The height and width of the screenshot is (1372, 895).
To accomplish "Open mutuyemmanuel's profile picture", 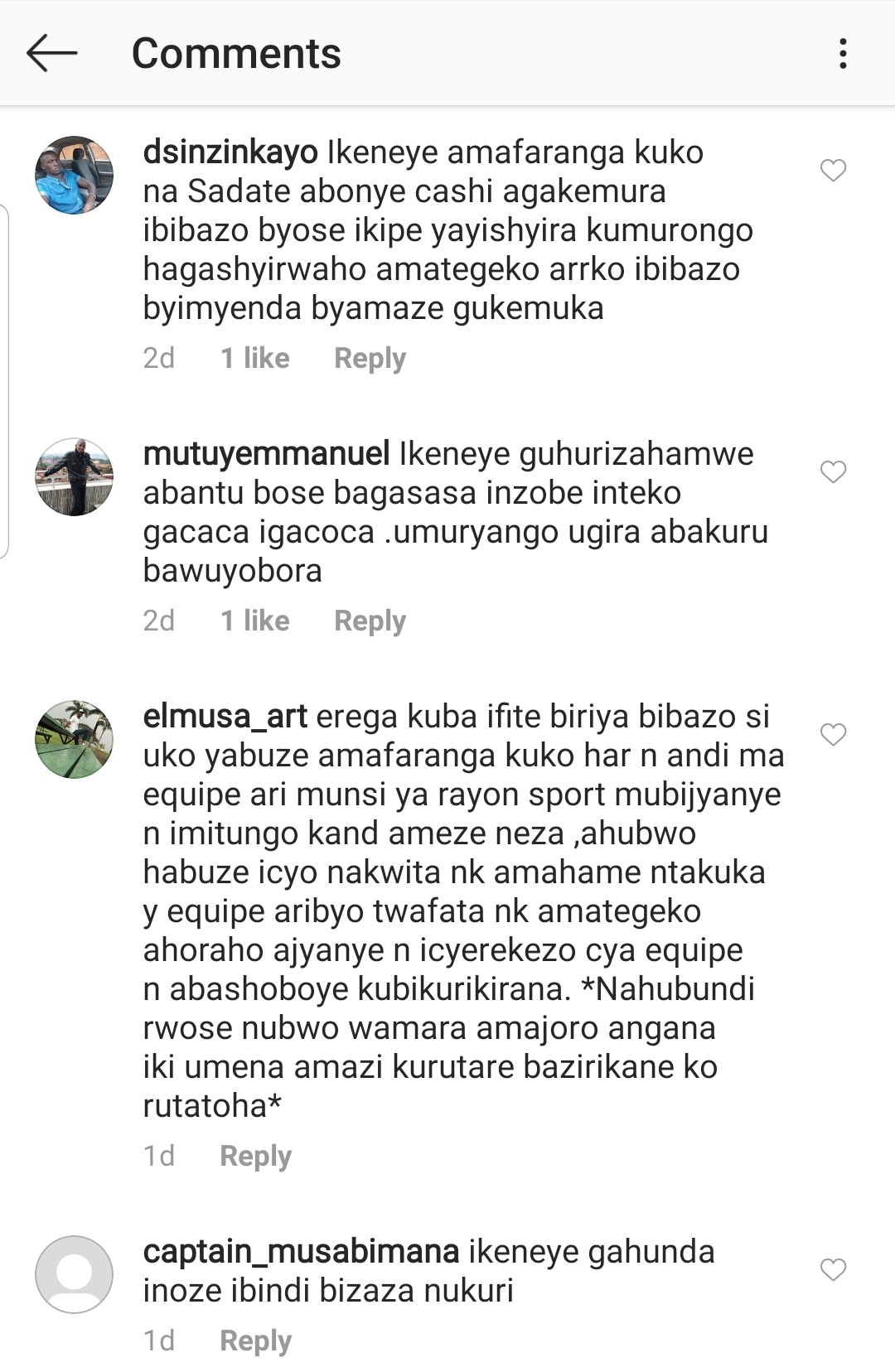I will pos(74,477).
